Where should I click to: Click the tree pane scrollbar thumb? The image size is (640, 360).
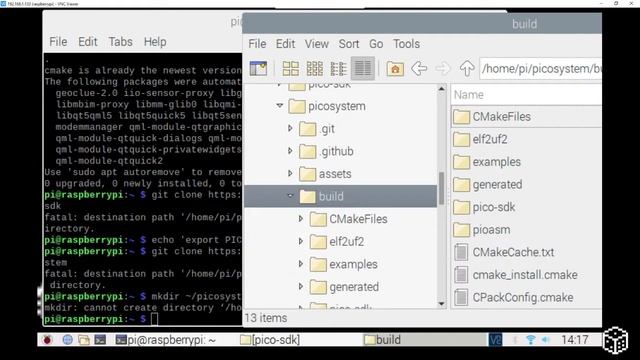(441, 189)
